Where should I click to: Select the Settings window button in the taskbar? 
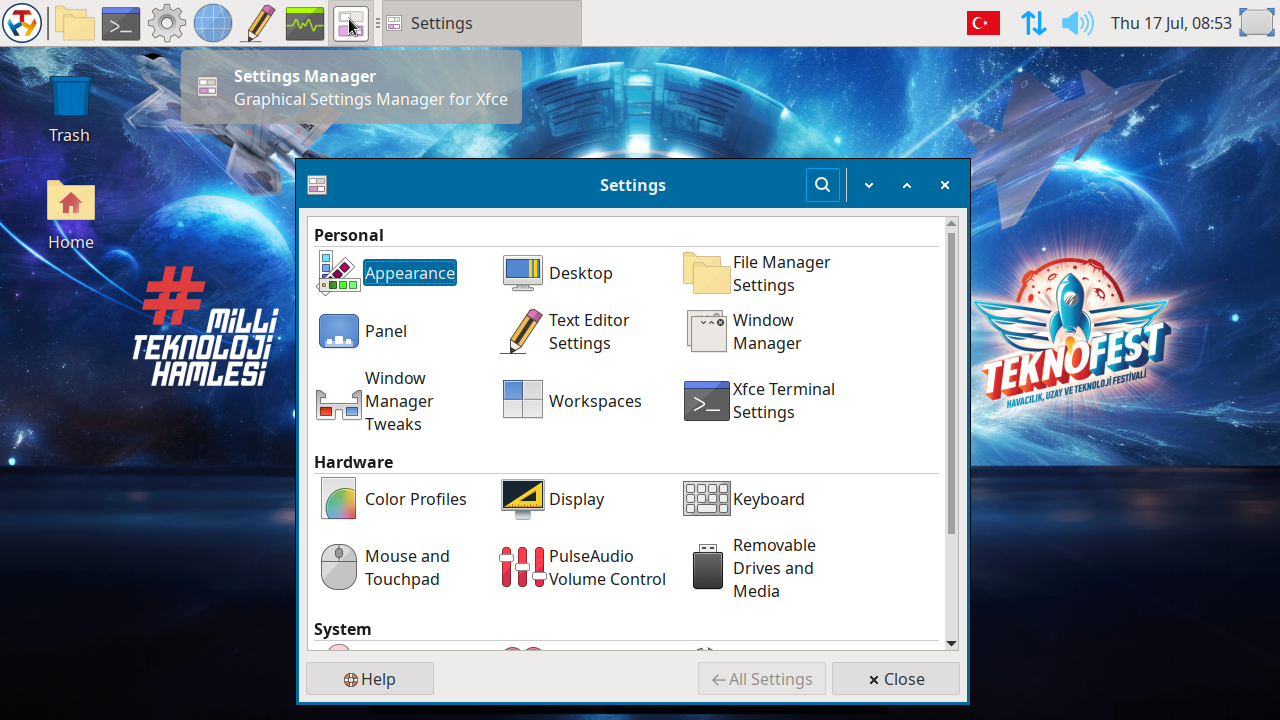(x=482, y=23)
